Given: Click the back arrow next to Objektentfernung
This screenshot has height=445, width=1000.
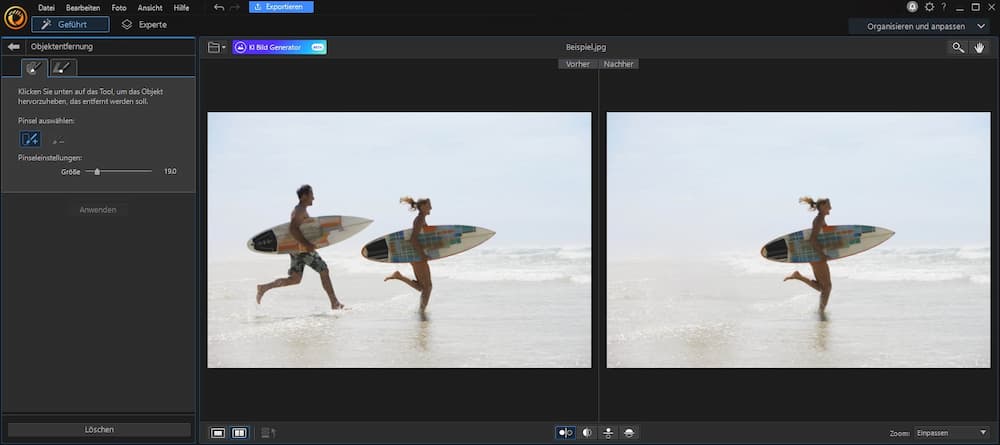Looking at the screenshot, I should point(14,47).
